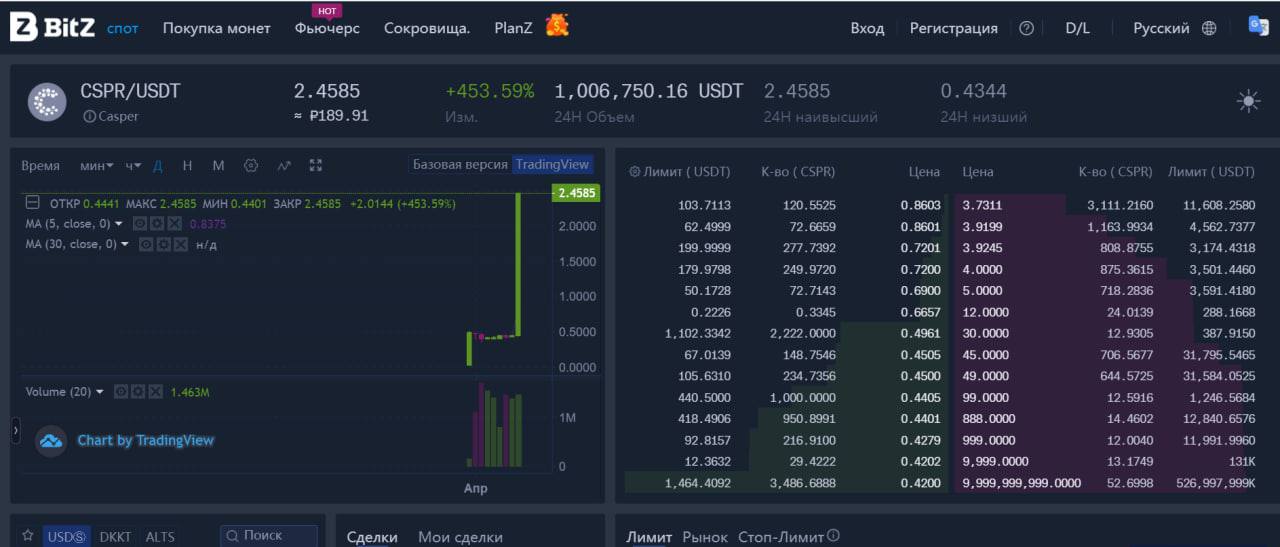The image size is (1280, 547).
Task: Open Casper coin info icon
Action: point(90,117)
